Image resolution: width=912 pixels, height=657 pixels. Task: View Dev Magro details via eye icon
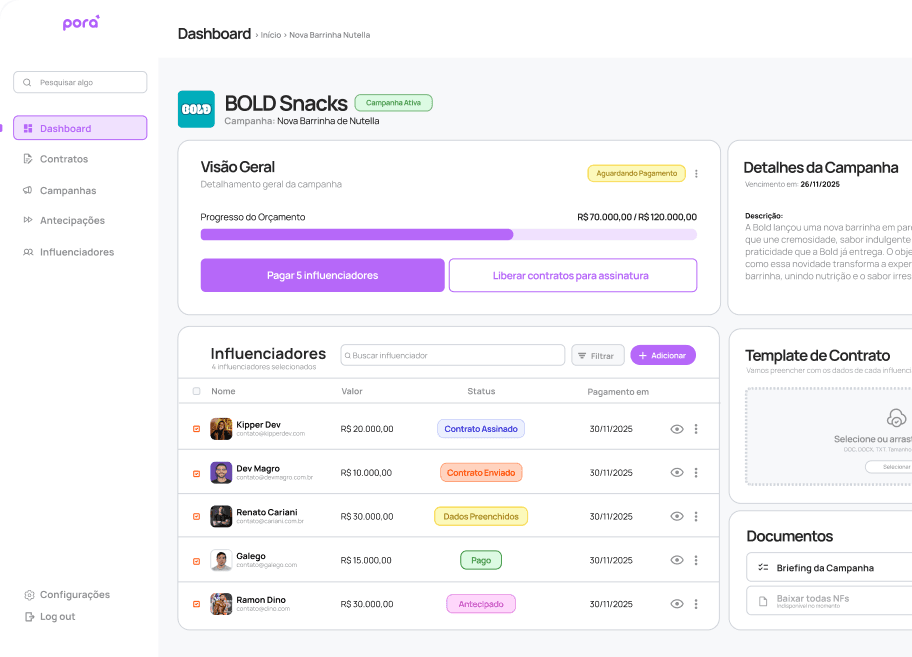point(676,473)
